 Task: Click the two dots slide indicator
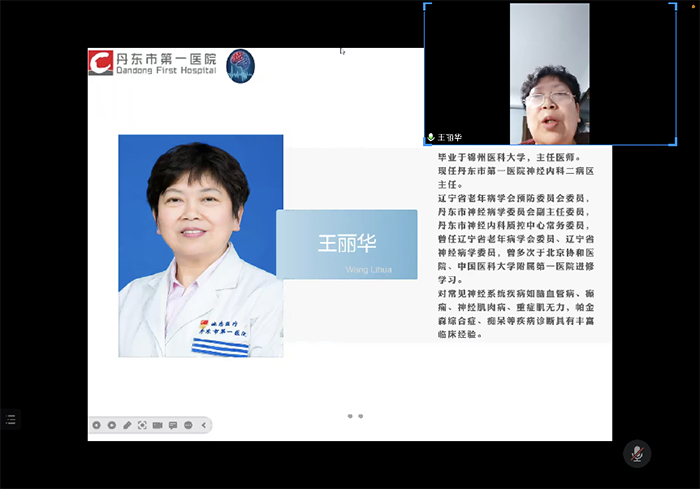(x=355, y=416)
